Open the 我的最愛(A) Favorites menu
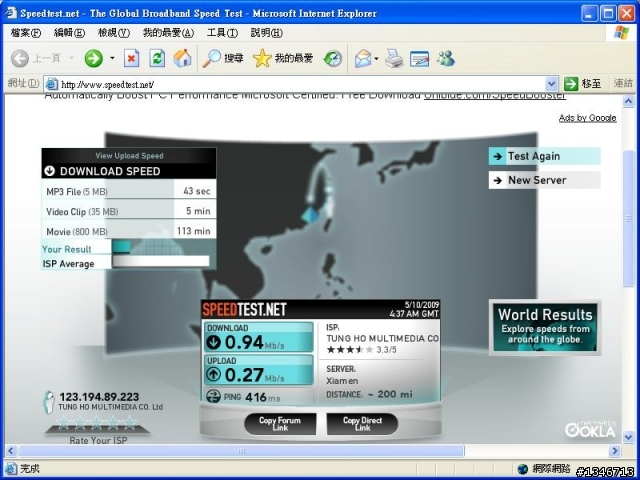Screen dimensions: 640x480 click(x=168, y=33)
